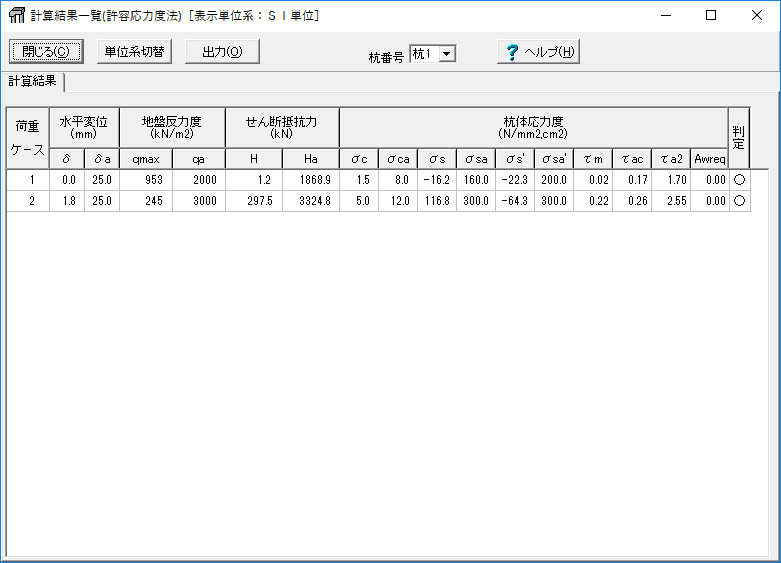Click the 判定 circle for case 2
Screen dimensions: 781x563
click(739, 200)
